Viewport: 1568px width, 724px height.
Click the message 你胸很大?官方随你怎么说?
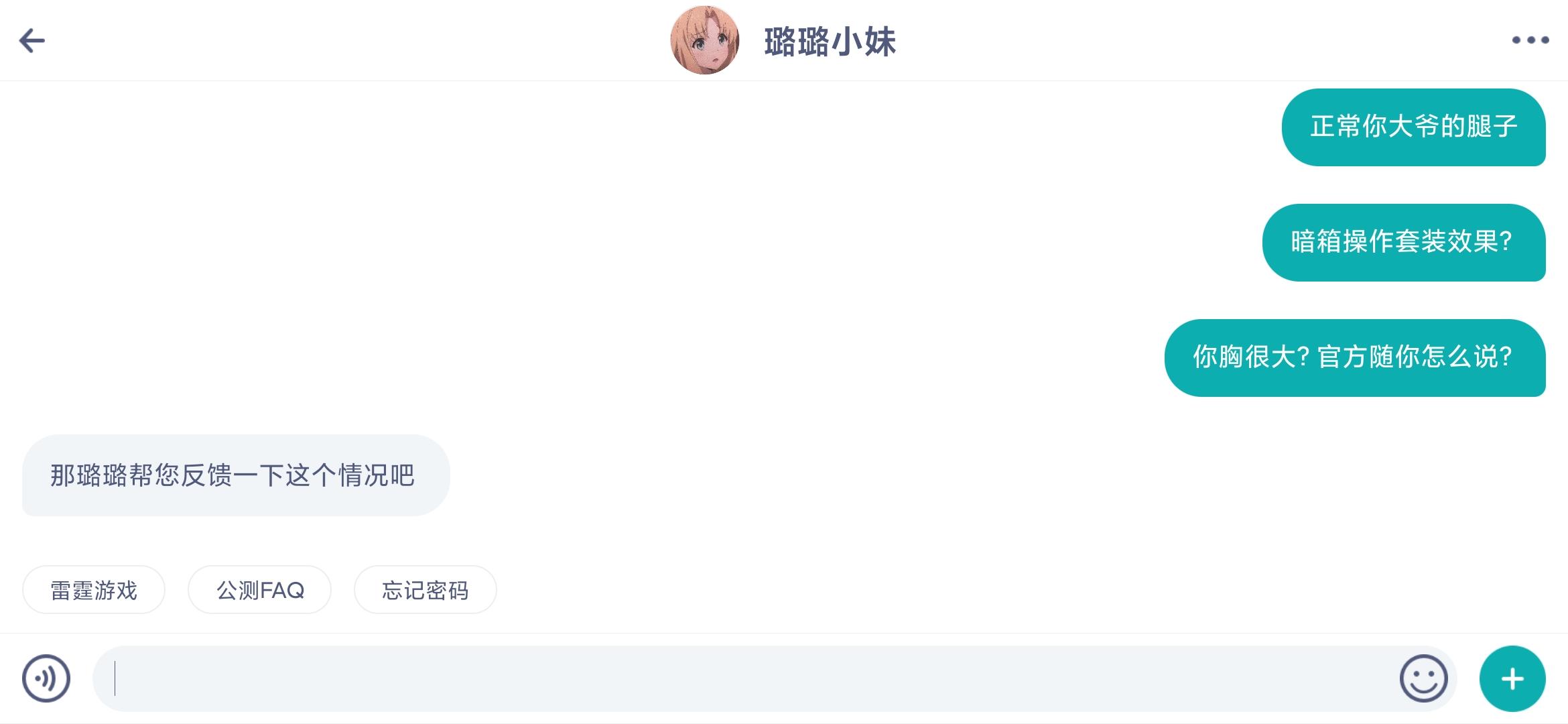pos(1355,358)
